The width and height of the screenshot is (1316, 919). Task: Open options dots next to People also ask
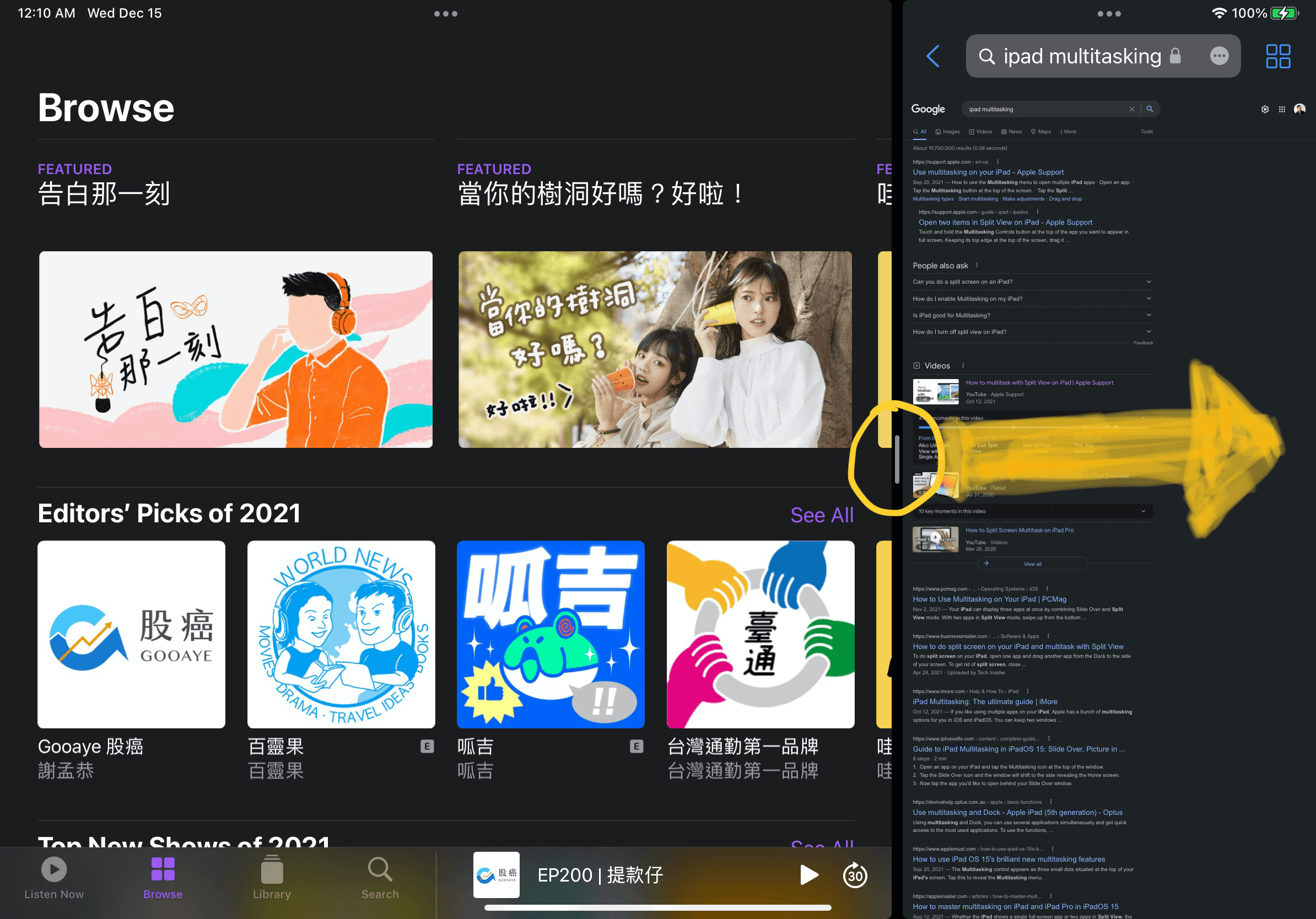click(x=977, y=265)
